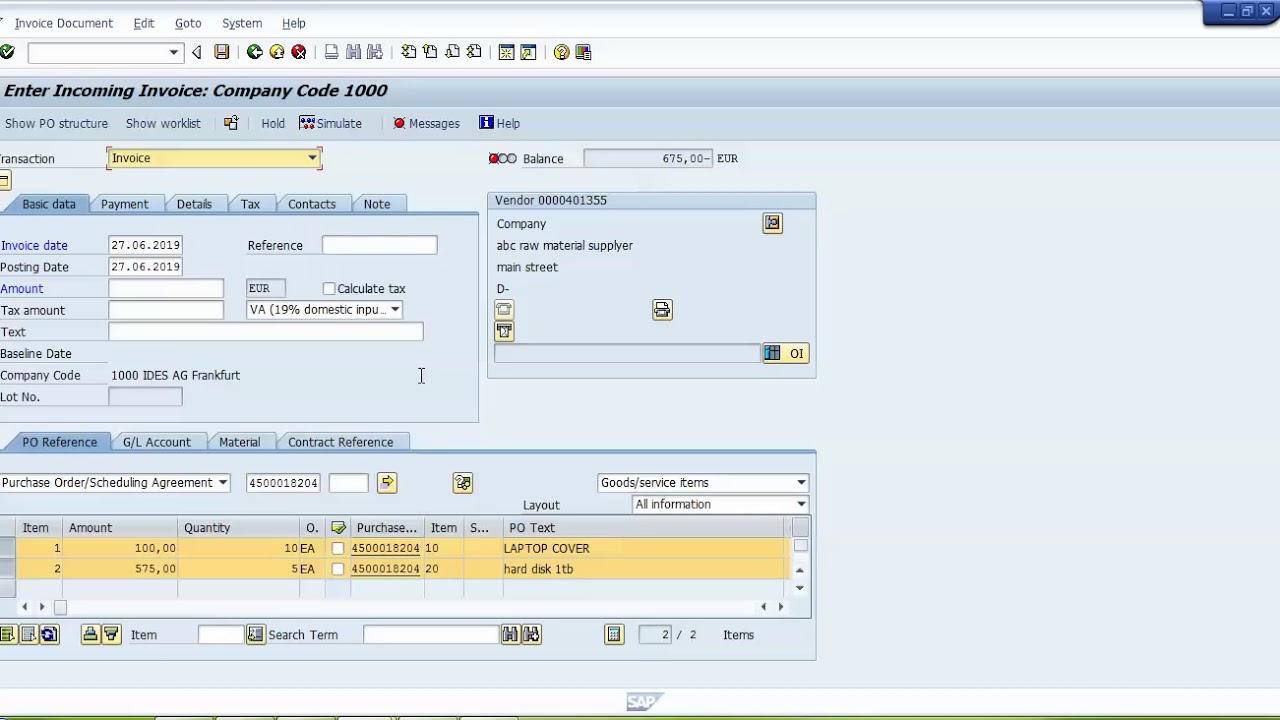Image resolution: width=1280 pixels, height=720 pixels.
Task: Select row 1 via its row selector
Action: point(7,548)
